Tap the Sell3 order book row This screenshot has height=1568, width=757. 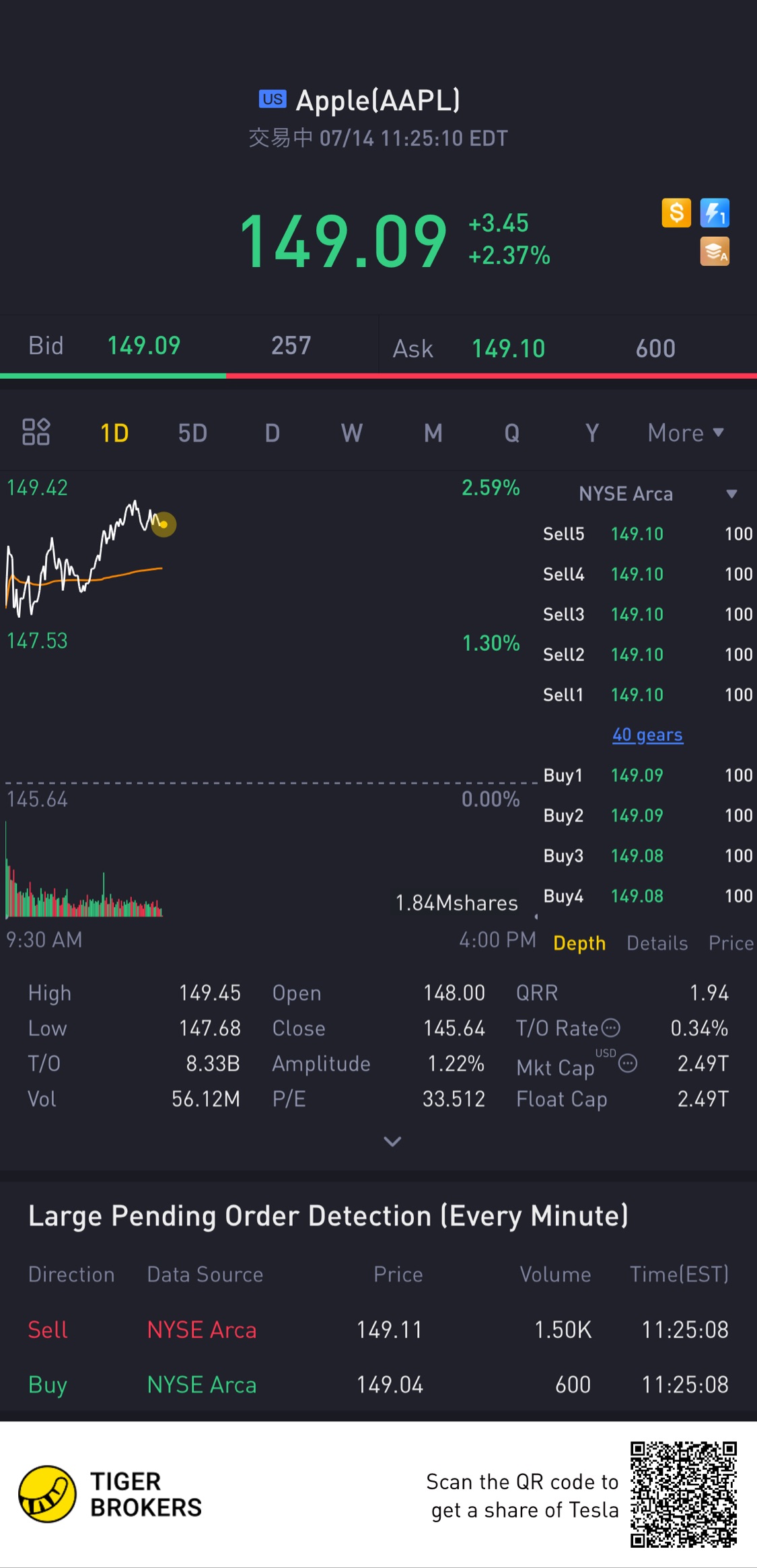tap(647, 614)
